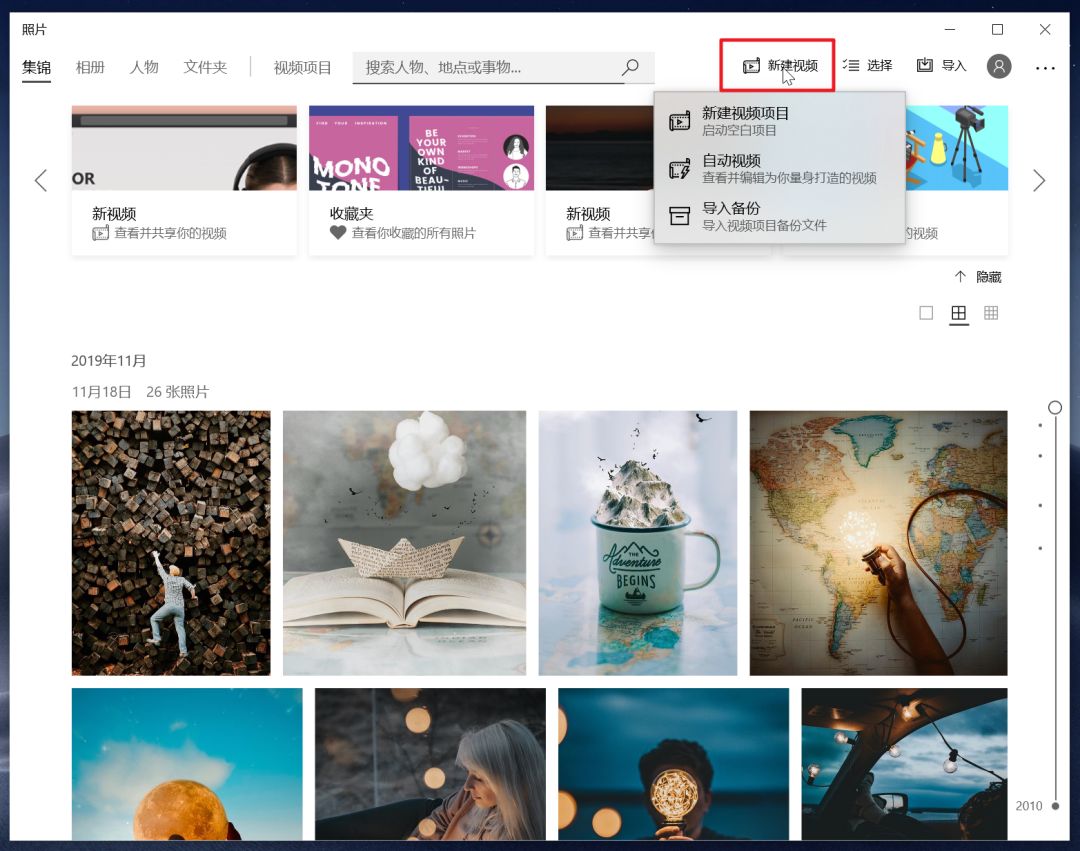Click the right carousel arrow
The image size is (1080, 851).
pos(1040,180)
